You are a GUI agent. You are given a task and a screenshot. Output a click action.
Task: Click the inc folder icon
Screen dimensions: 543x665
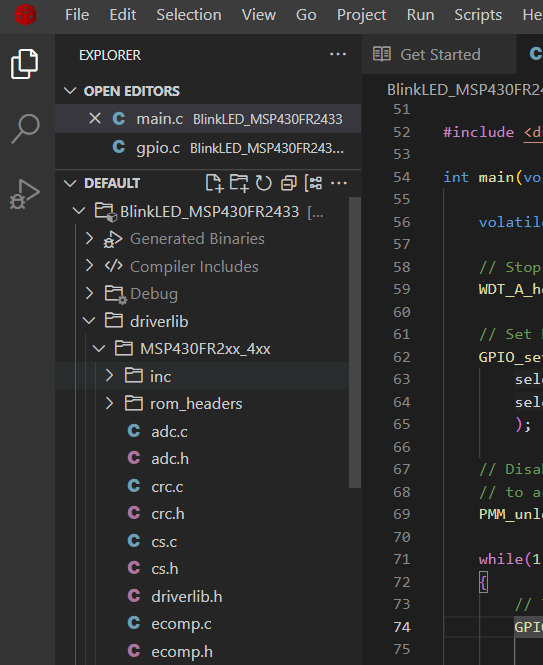[134, 376]
